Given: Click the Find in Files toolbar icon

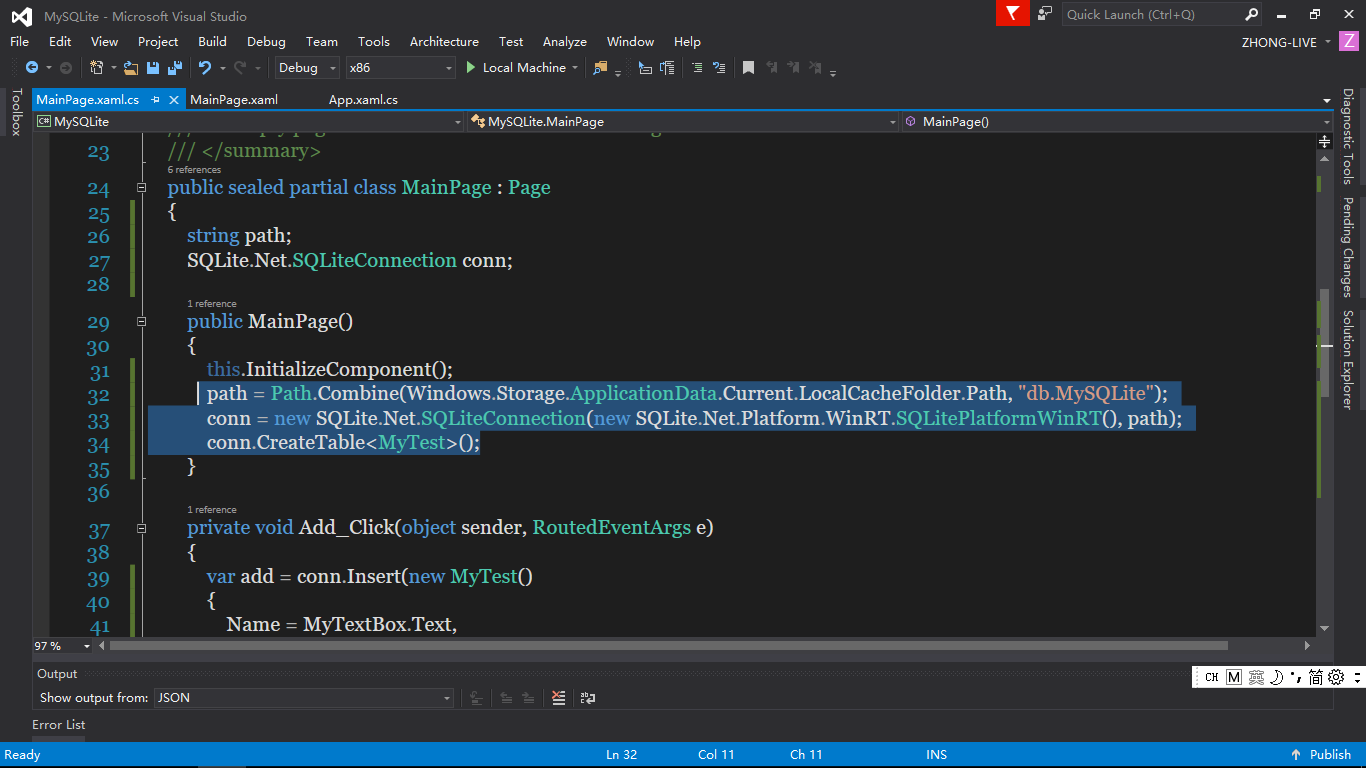Looking at the screenshot, I should tap(600, 68).
